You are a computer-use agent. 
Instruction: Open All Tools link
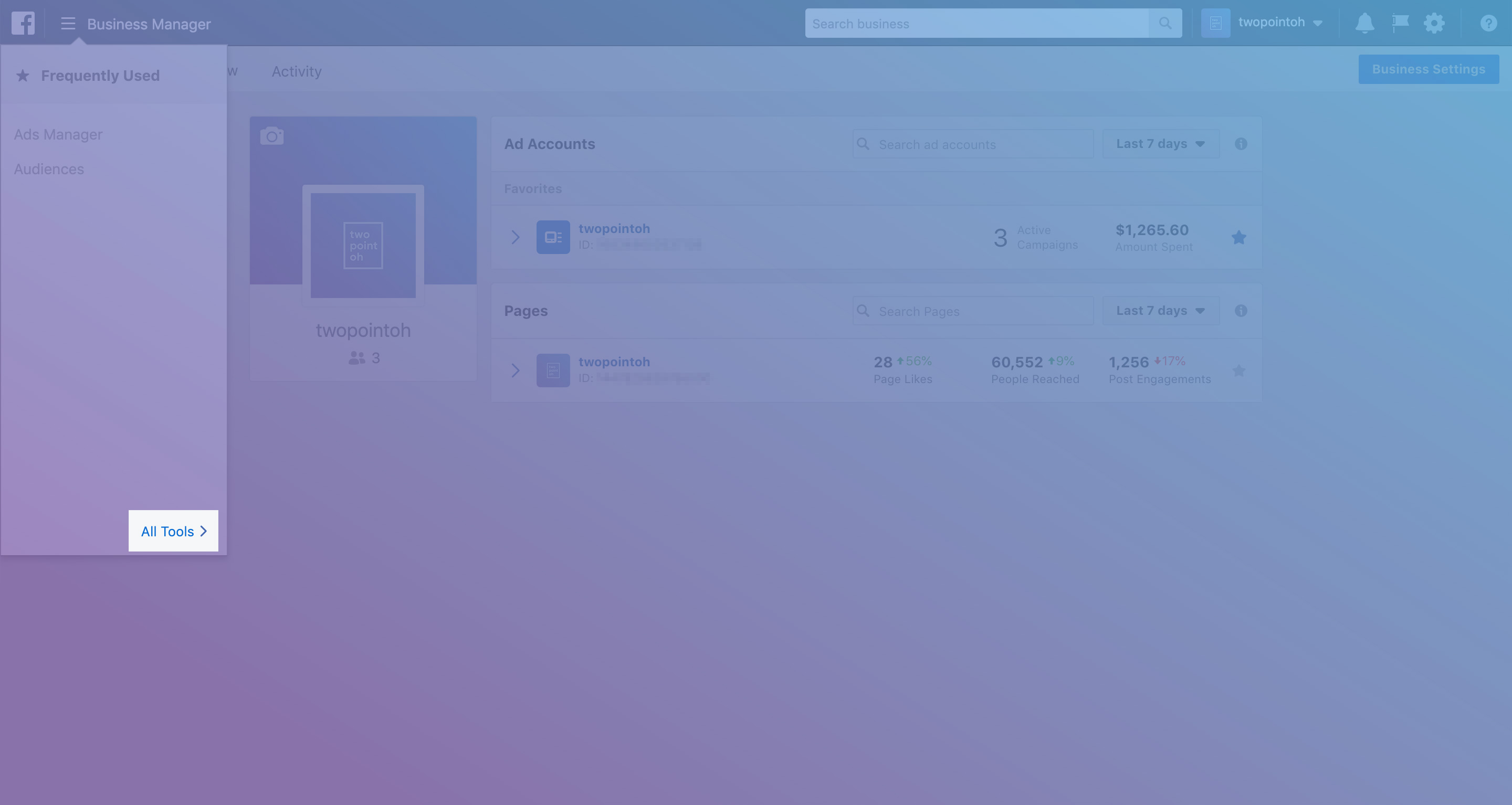coord(173,531)
